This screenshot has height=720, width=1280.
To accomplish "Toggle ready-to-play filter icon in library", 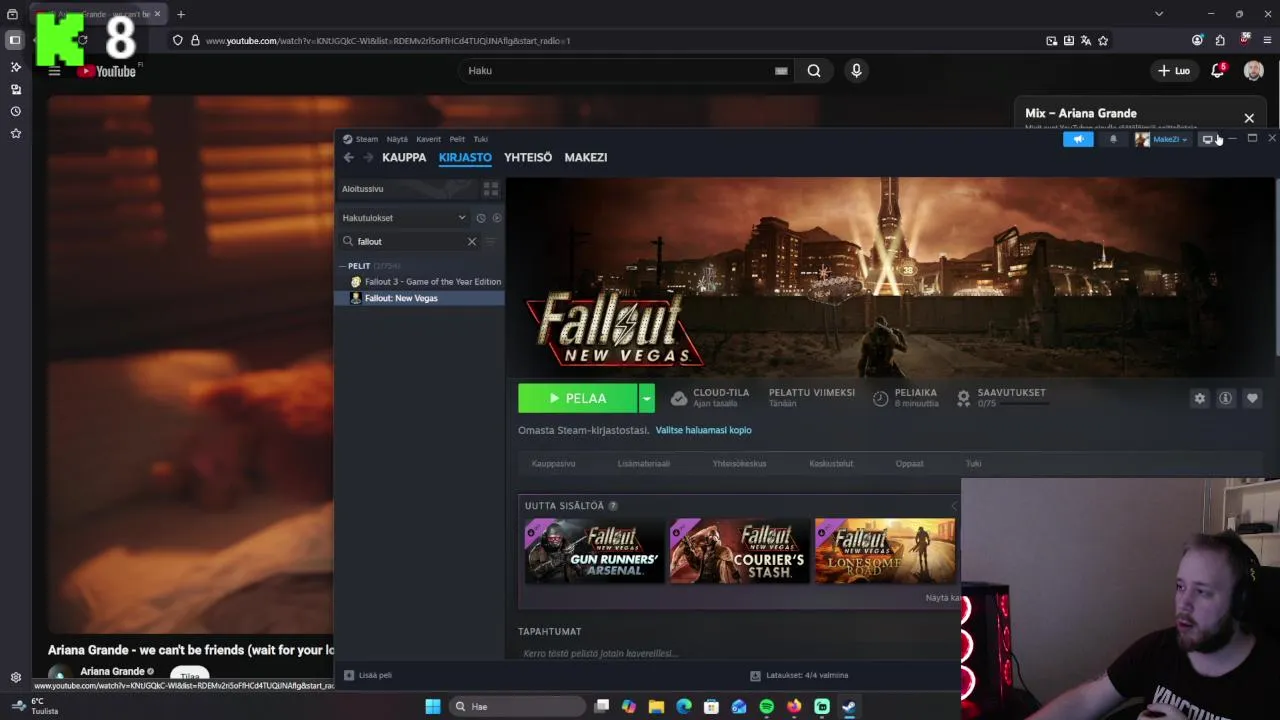I will point(496,218).
